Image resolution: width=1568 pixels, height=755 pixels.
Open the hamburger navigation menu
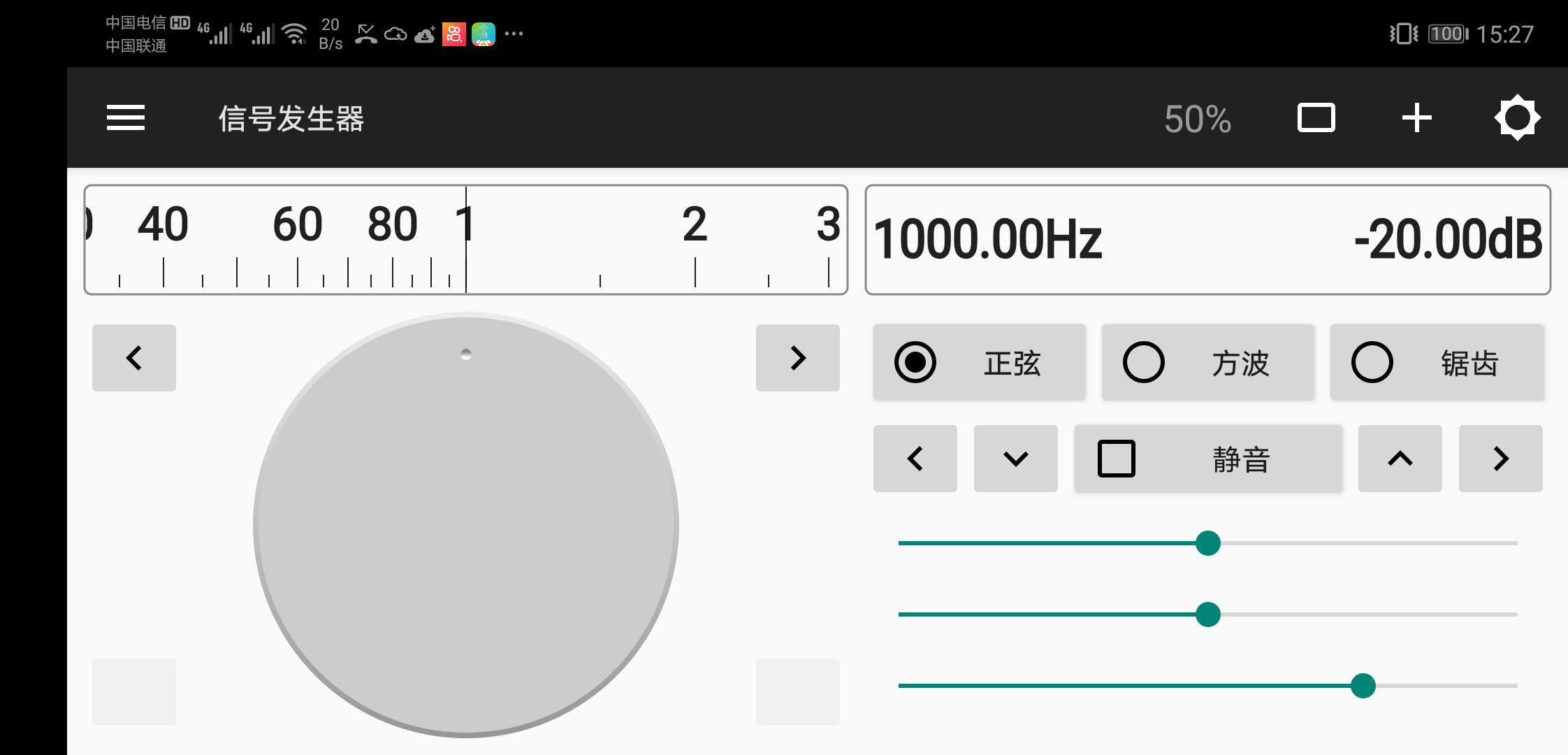coord(126,117)
